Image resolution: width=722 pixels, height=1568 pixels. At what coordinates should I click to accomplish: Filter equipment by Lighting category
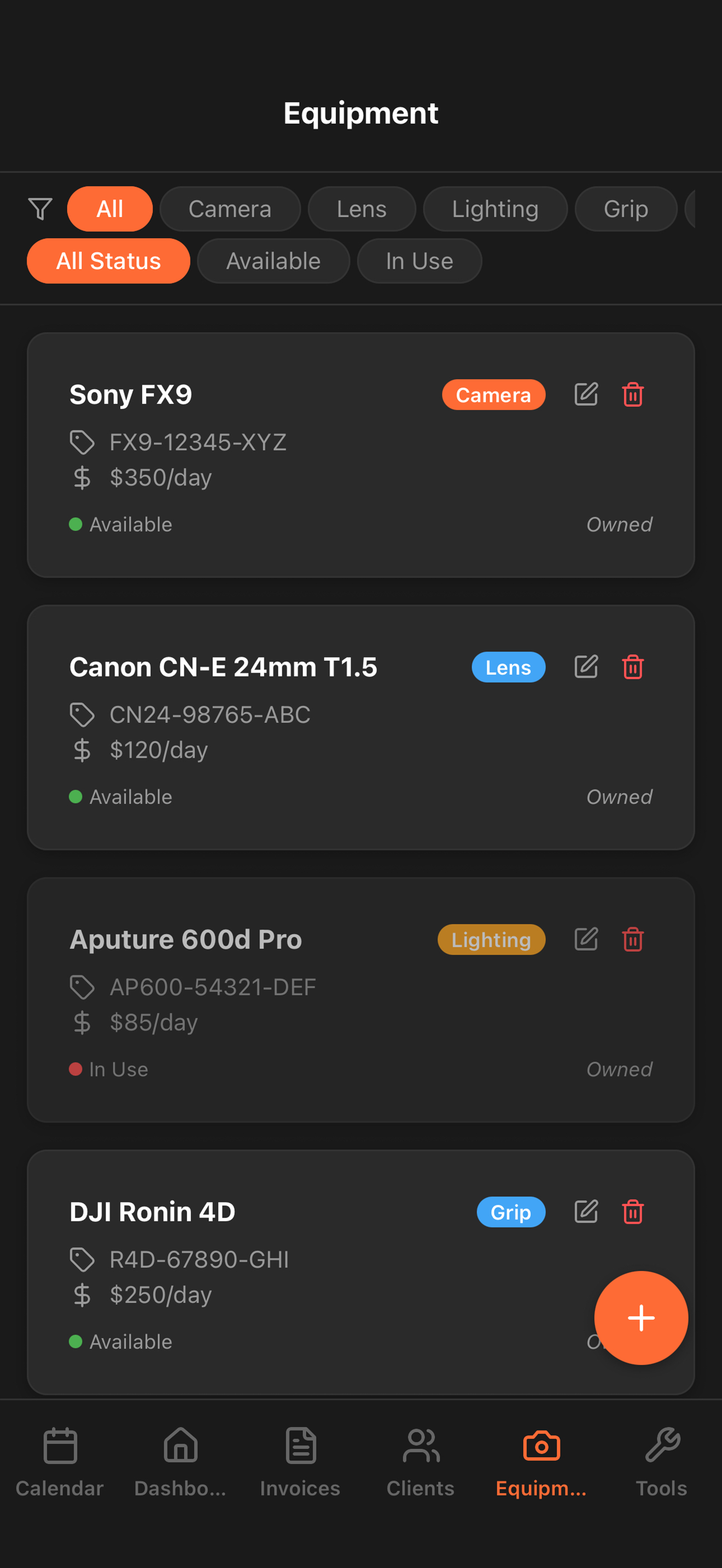click(494, 209)
